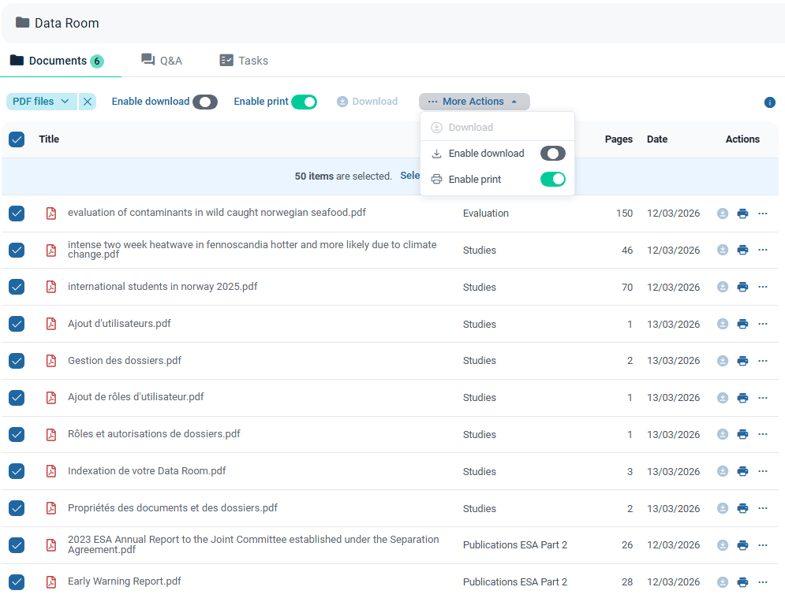785x598 pixels.
Task: Click the print icon for international students in norway 2025.pdf
Action: (x=742, y=287)
